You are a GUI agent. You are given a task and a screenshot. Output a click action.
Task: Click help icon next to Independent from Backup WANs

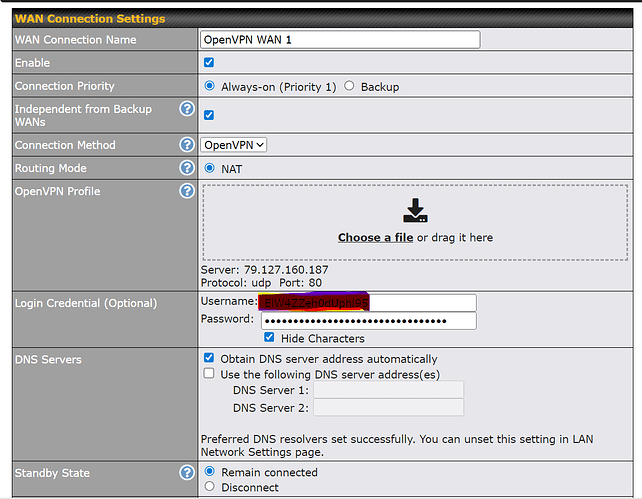[x=186, y=109]
